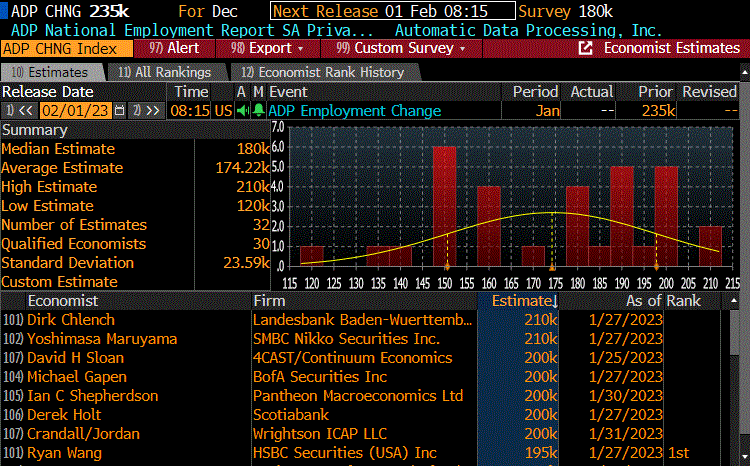Click the Landesbank Baden-Wuerttemb... firm cell

click(x=363, y=320)
